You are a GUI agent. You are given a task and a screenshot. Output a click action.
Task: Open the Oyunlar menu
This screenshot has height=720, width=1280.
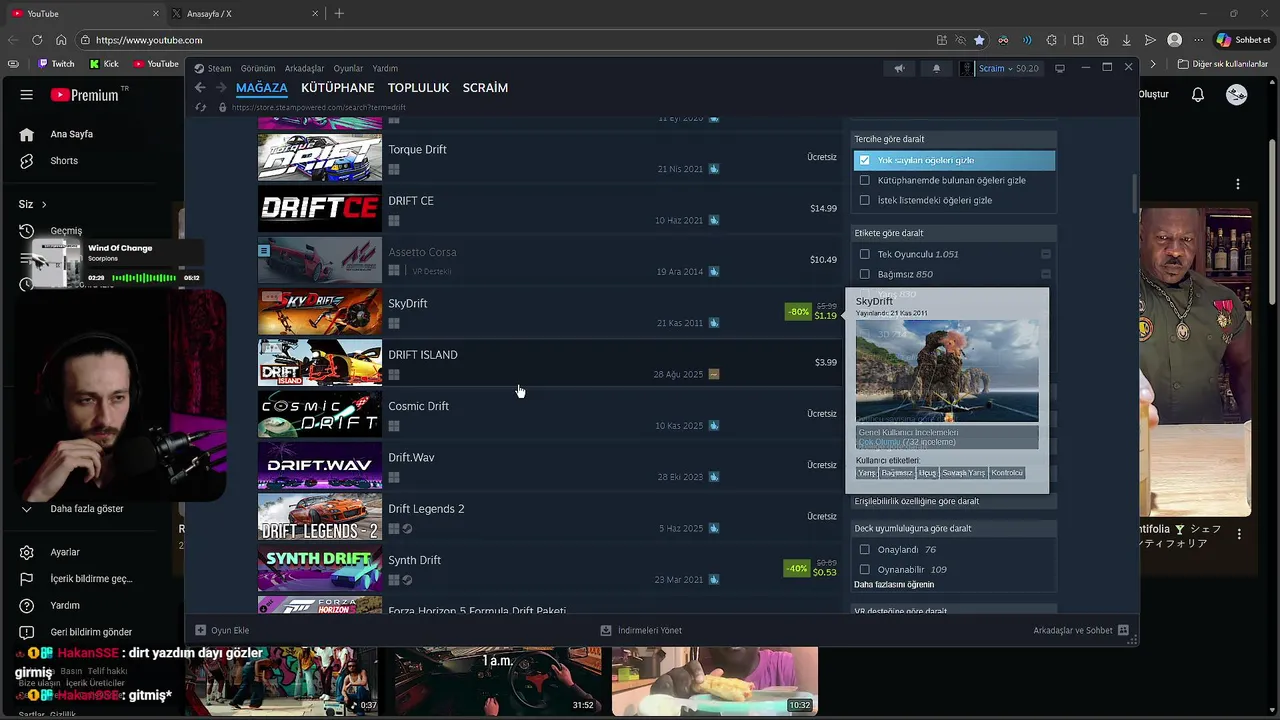(348, 68)
